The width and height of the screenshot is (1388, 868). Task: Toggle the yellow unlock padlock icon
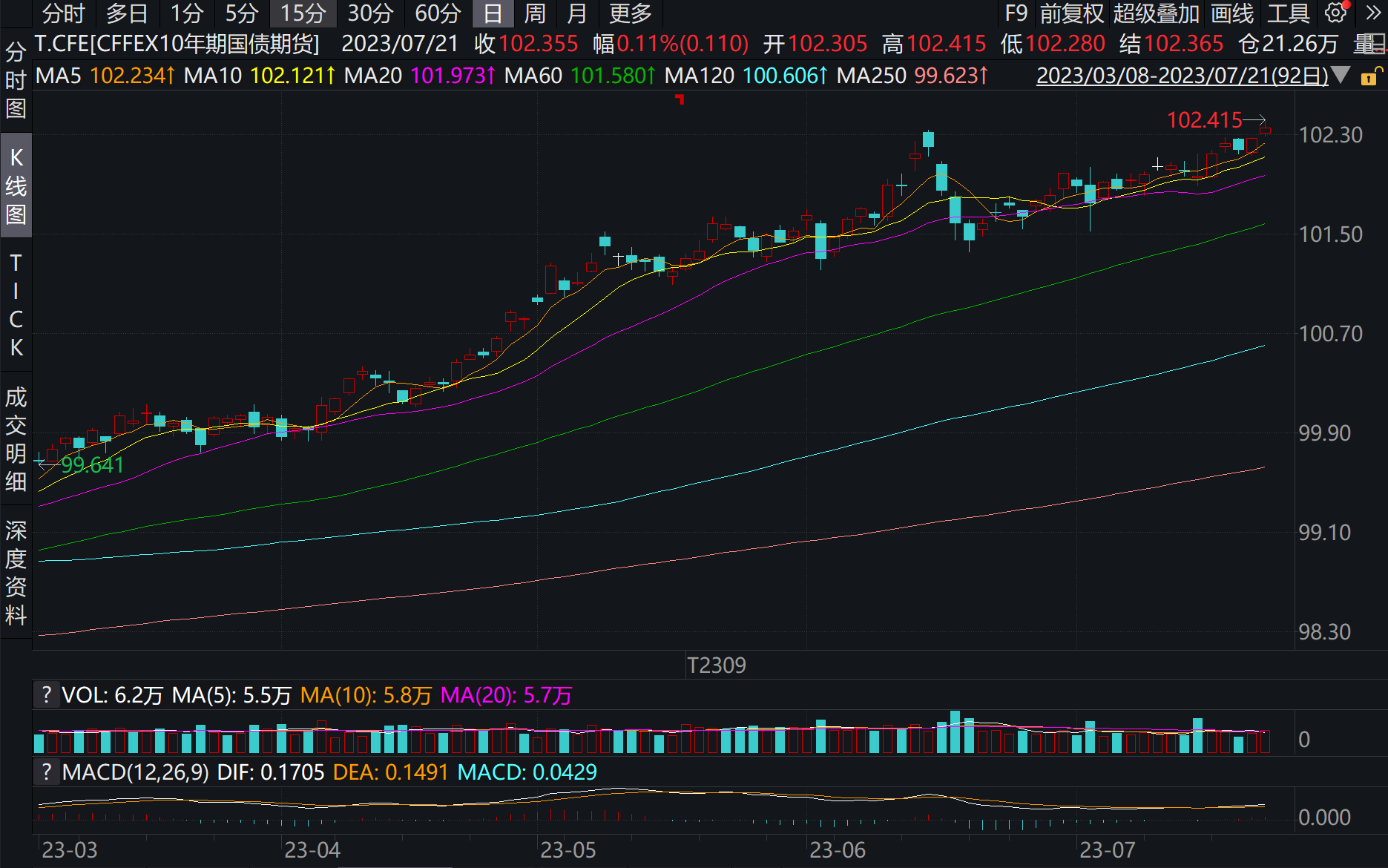point(1370,76)
